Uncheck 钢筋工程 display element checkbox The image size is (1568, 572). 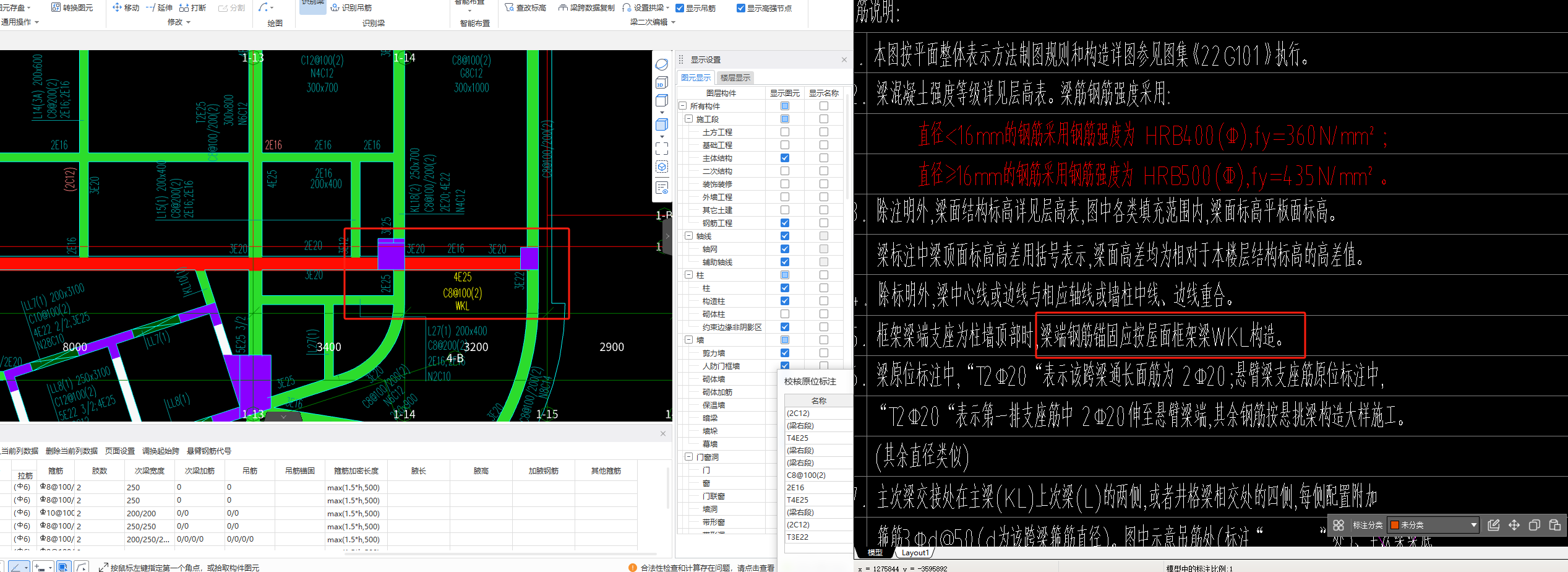point(785,223)
